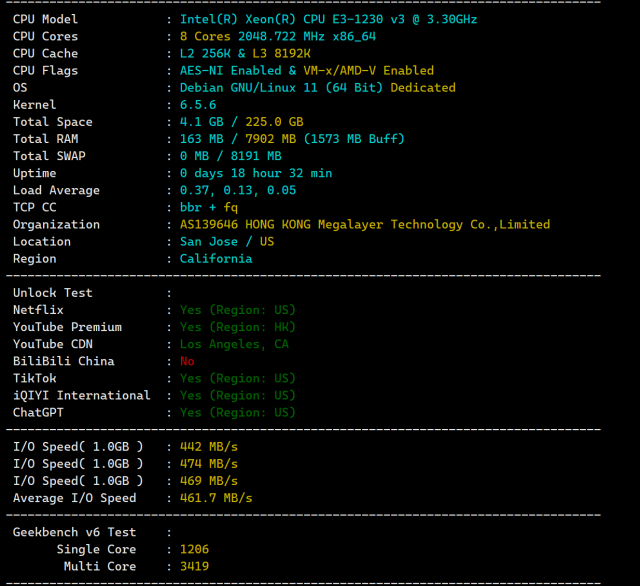The image size is (640, 586).
Task: Click the Geekbench v6 Test heading
Action: pos(74,533)
